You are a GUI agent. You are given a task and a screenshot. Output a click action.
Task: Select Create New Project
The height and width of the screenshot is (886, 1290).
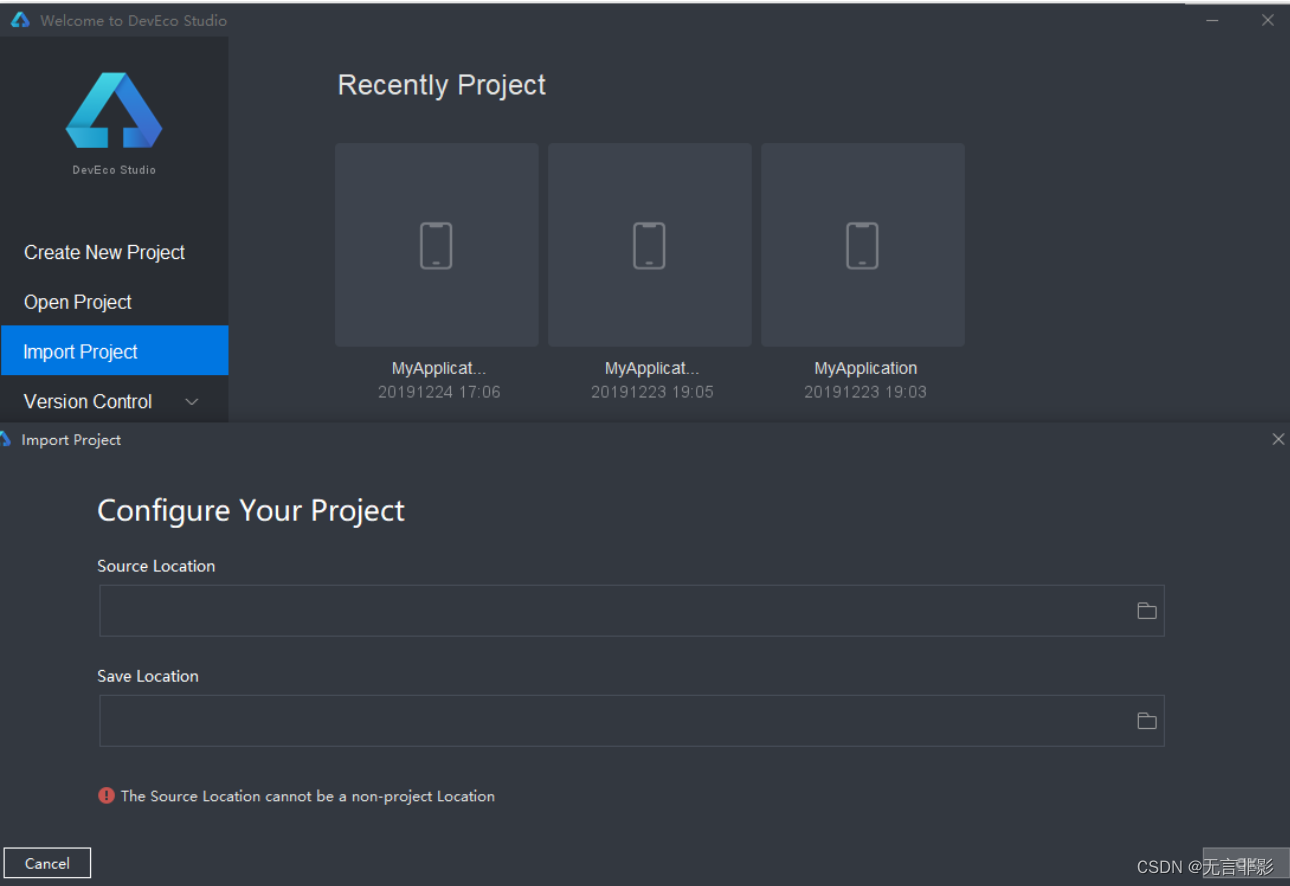(x=105, y=253)
